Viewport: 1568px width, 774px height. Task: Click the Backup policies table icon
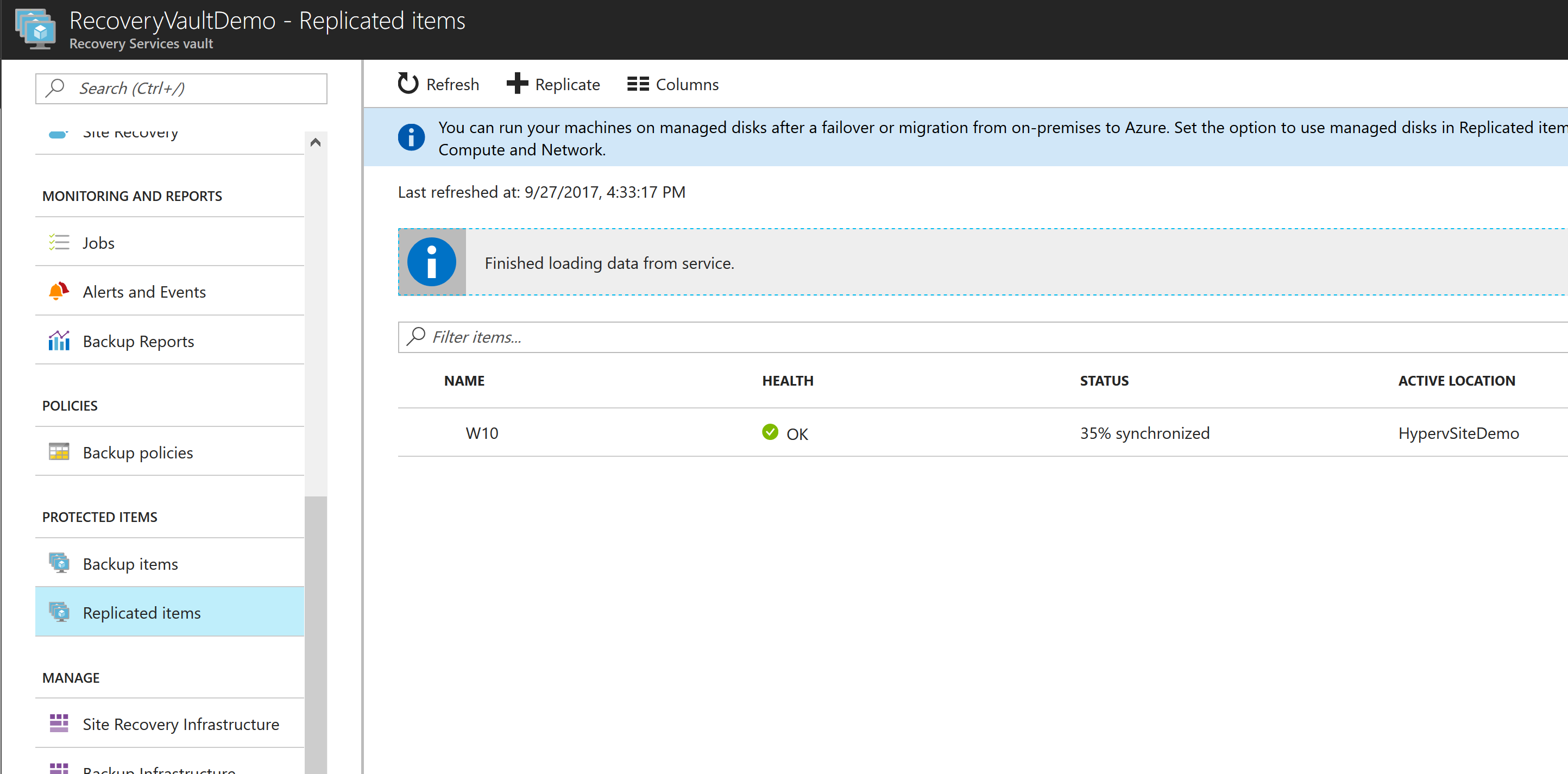coord(59,452)
